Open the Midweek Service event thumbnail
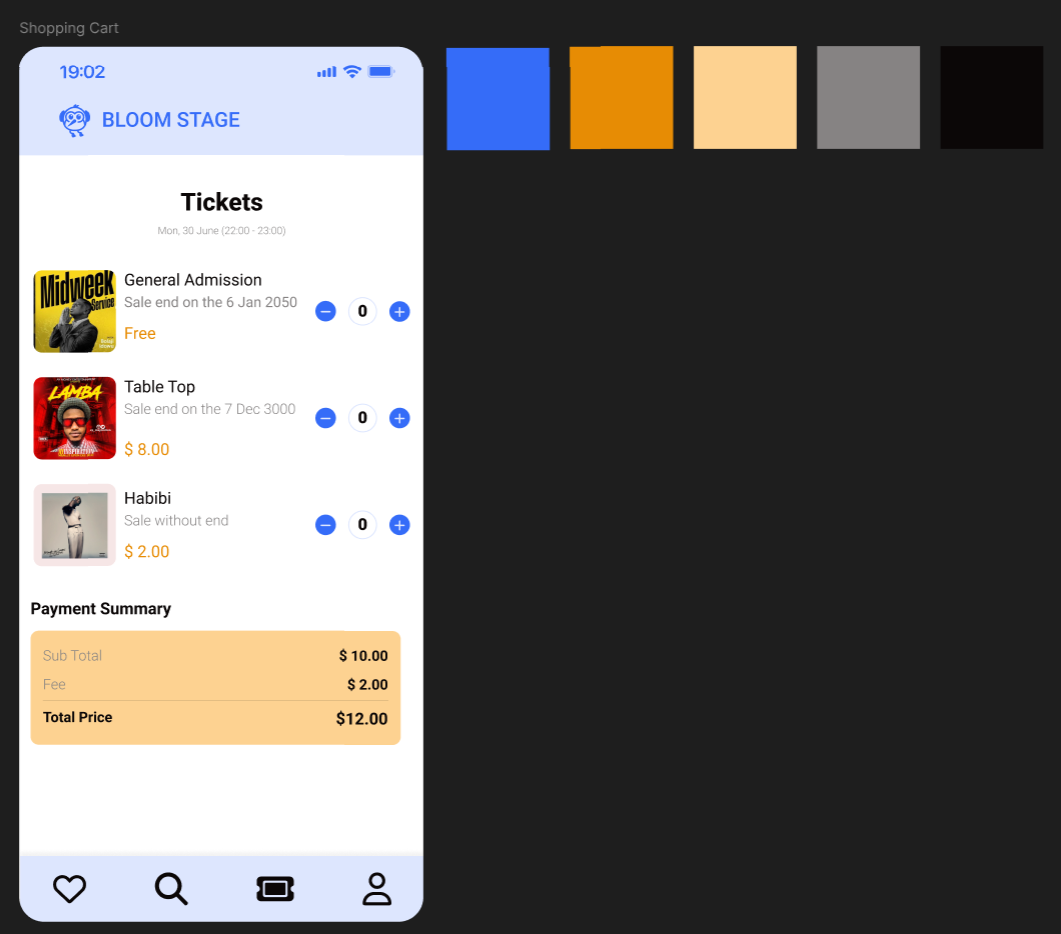The height and width of the screenshot is (934, 1061). pyautogui.click(x=74, y=311)
